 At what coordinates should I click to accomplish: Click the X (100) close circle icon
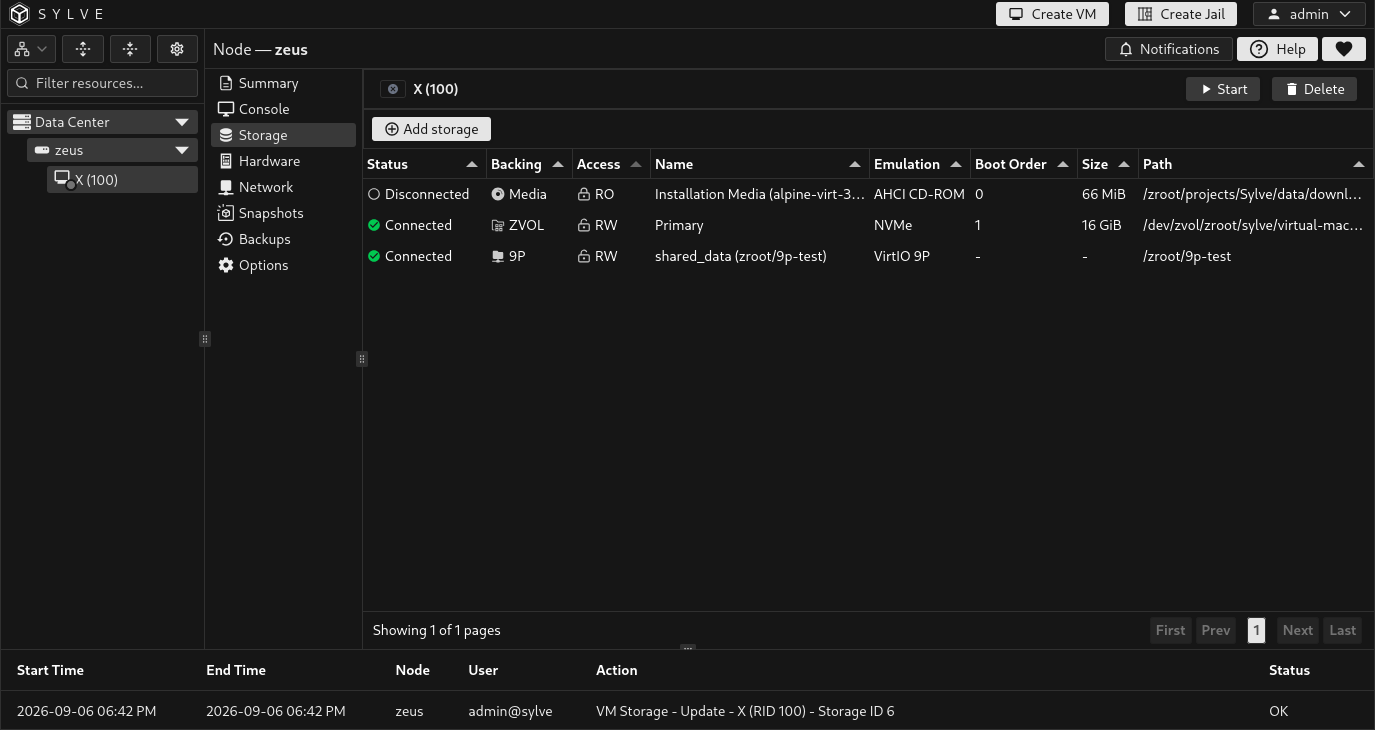pyautogui.click(x=393, y=89)
